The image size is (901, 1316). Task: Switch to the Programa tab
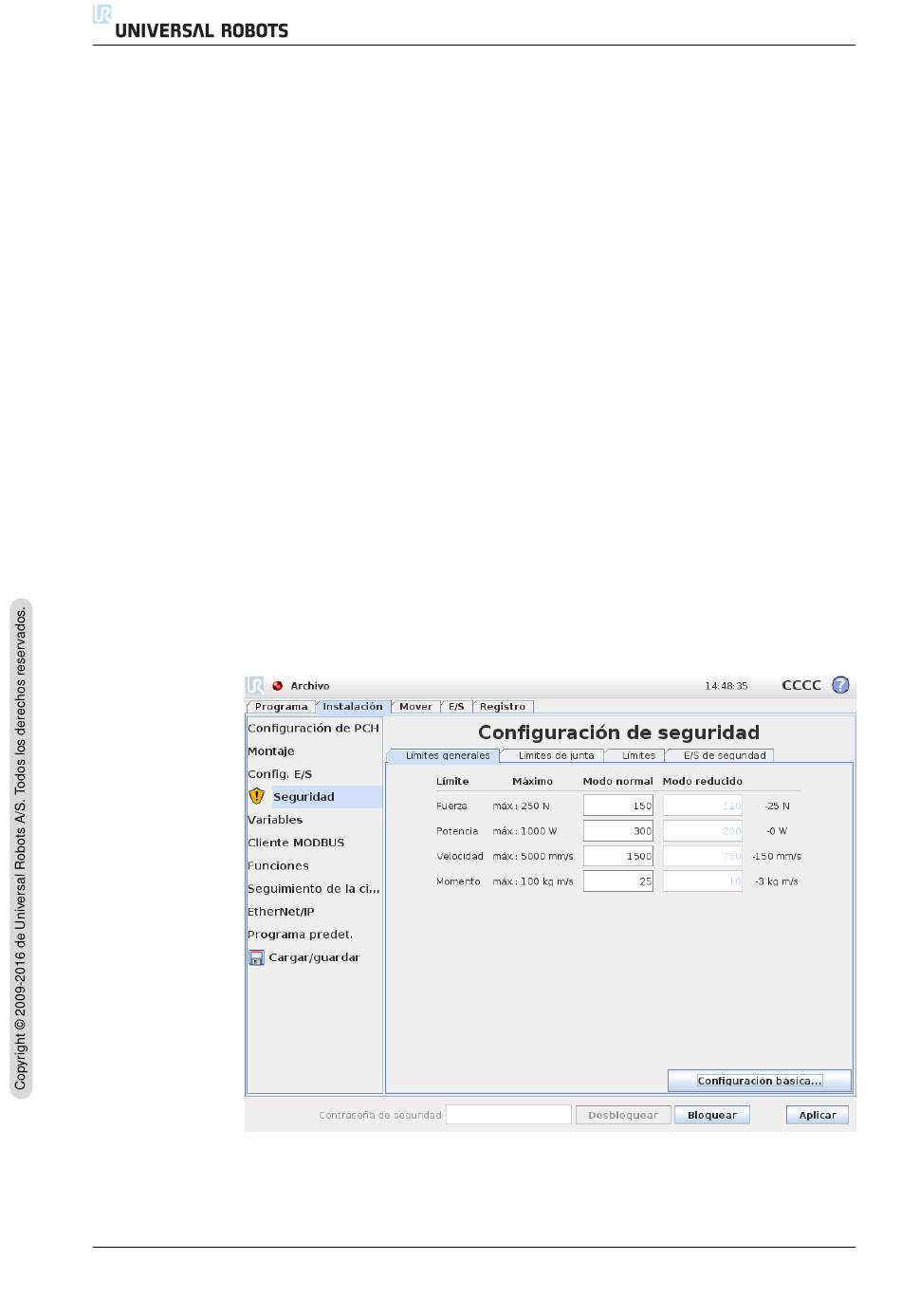pyautogui.click(x=281, y=707)
